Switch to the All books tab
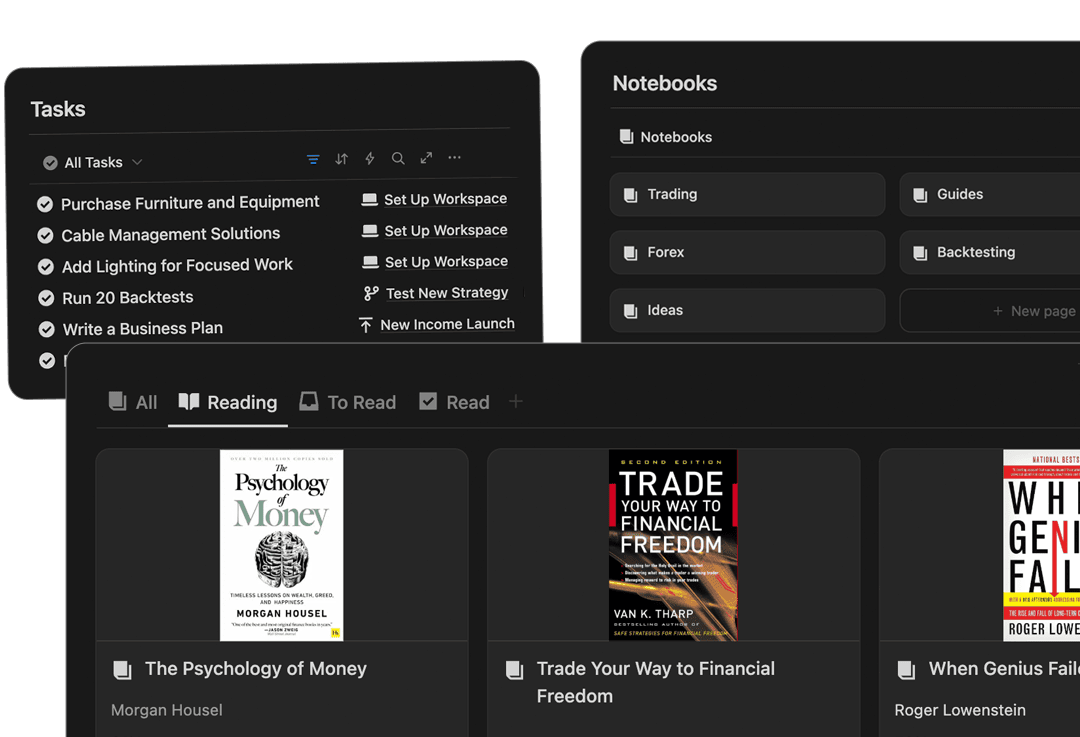 point(133,402)
